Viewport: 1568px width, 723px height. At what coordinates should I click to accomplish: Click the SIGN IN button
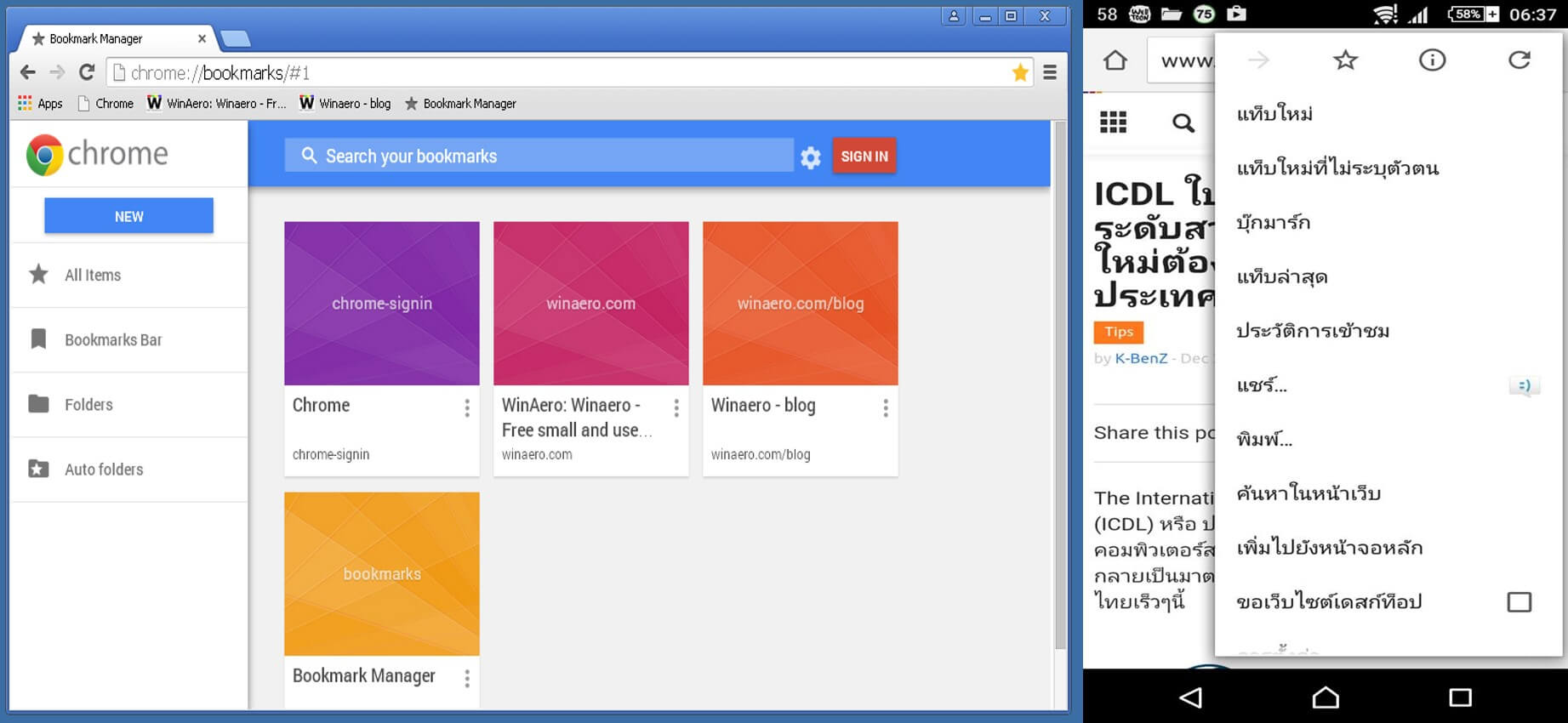click(x=864, y=156)
